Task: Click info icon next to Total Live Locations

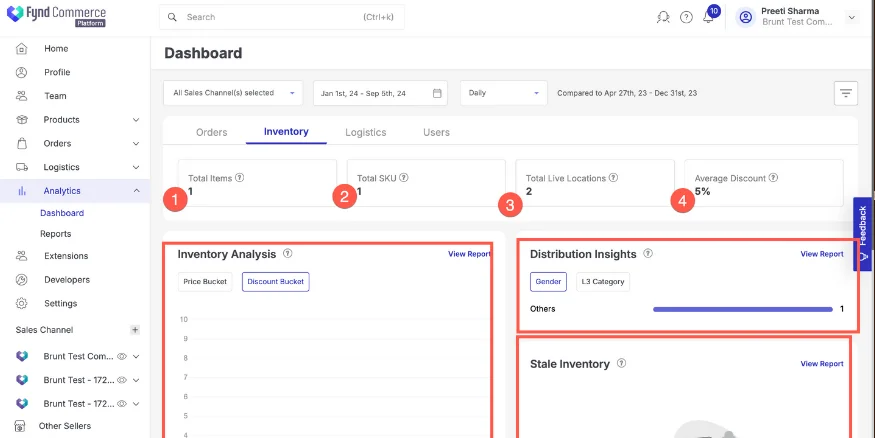Action: point(613,177)
